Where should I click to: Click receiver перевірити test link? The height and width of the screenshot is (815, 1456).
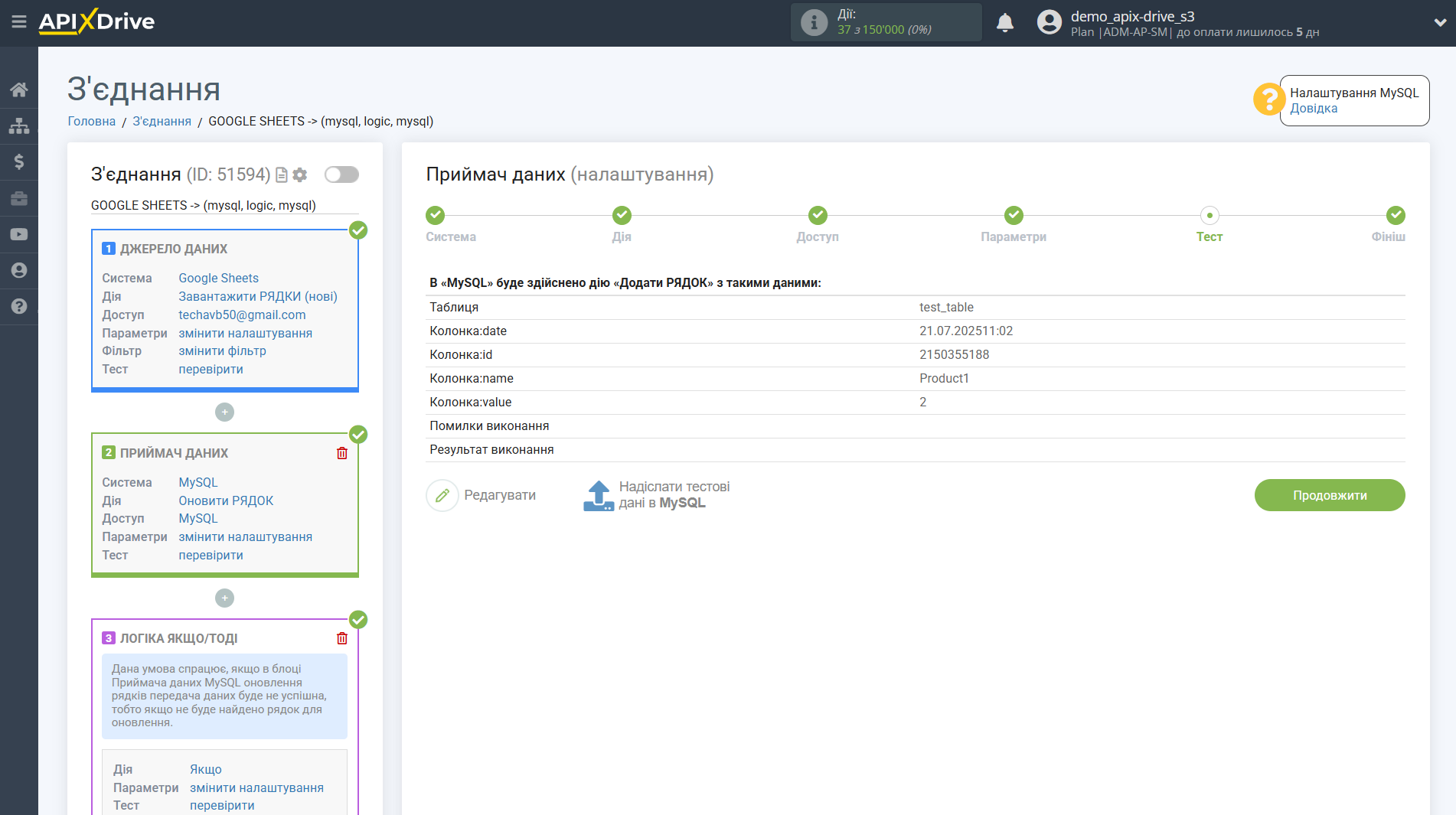[211, 555]
